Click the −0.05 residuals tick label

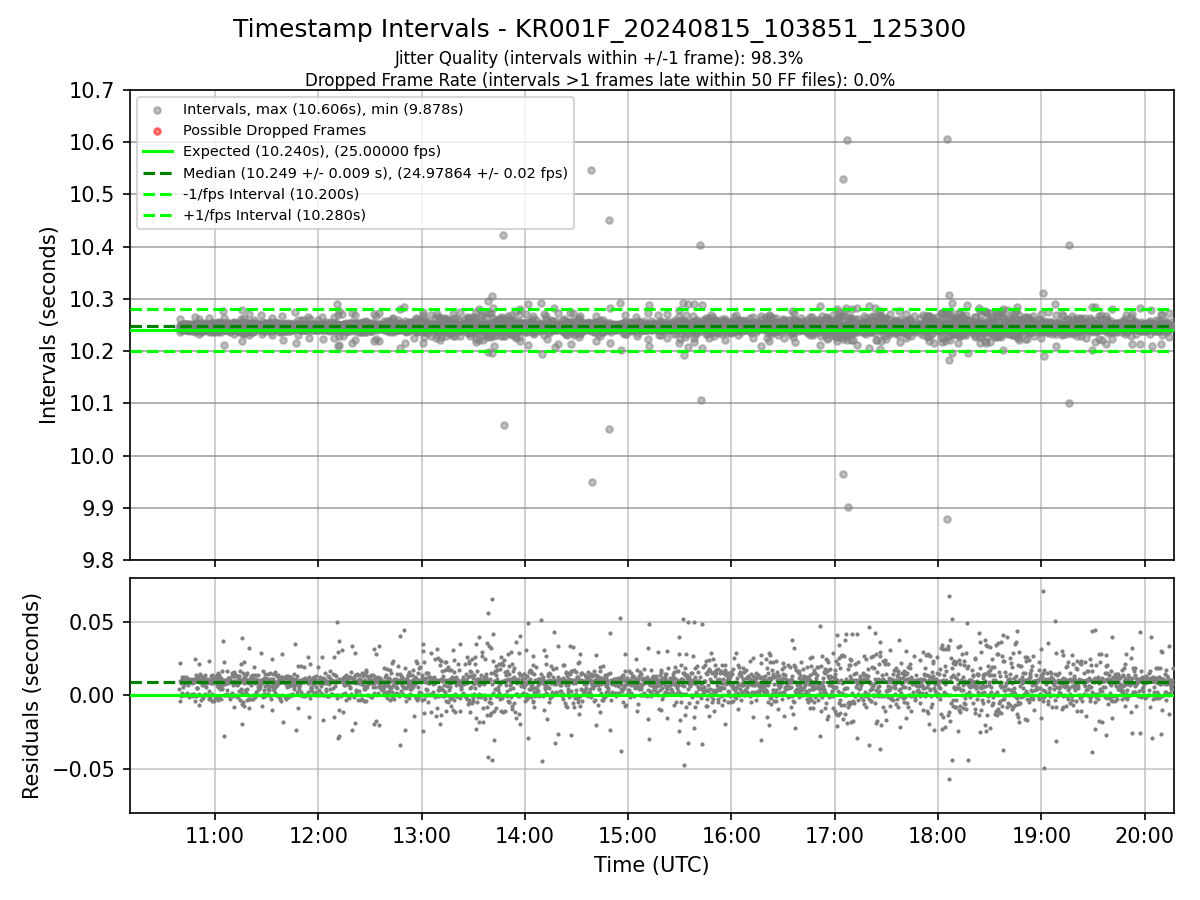tap(85, 770)
